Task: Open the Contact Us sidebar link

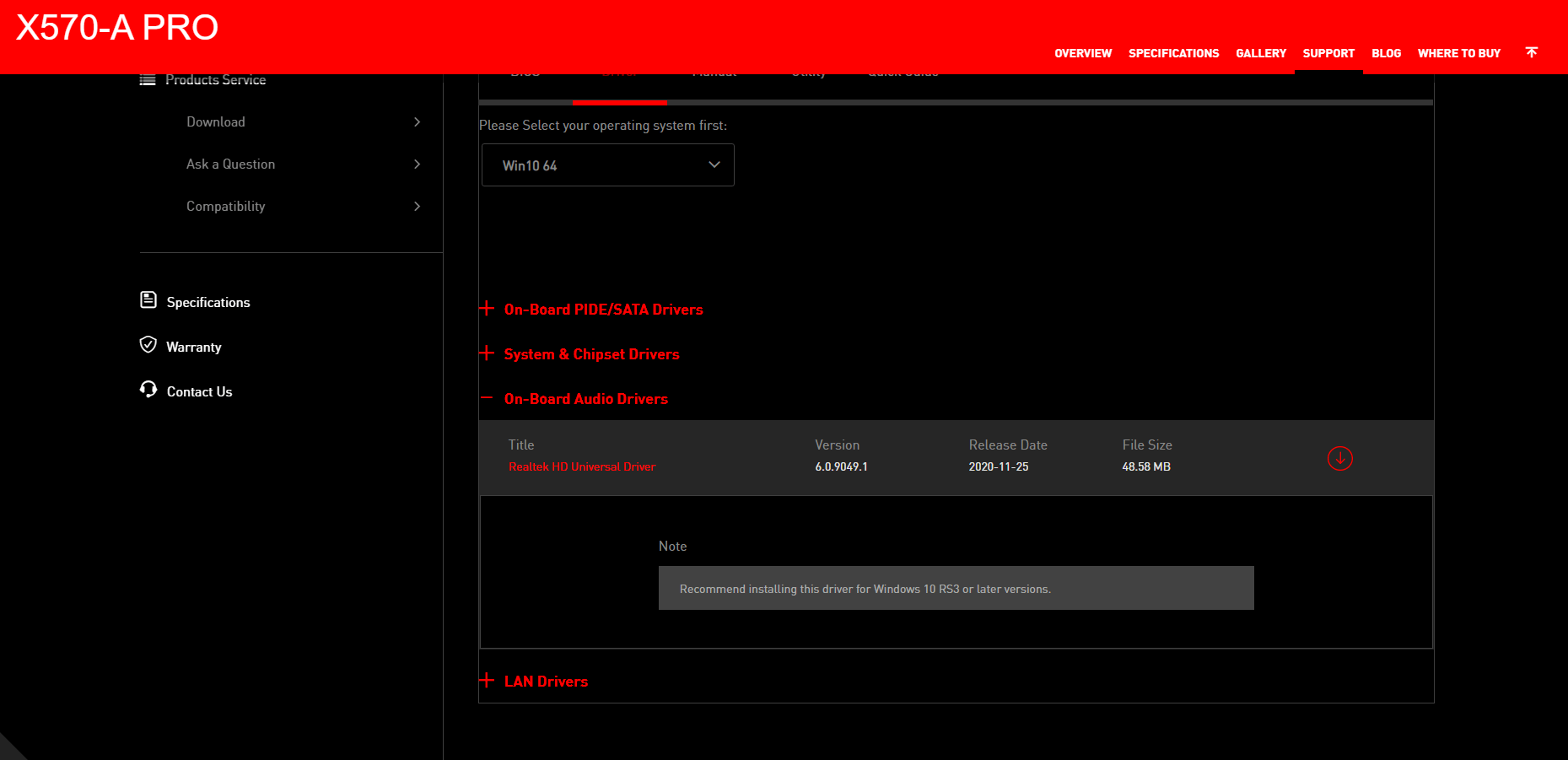Action: point(199,392)
